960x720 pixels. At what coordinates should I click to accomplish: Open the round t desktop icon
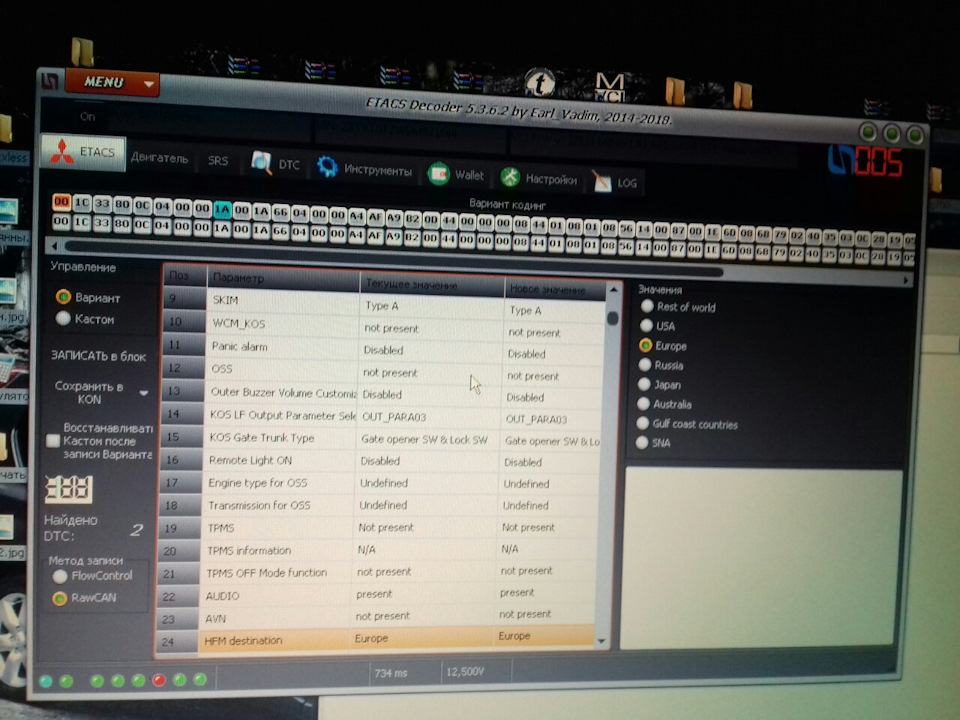540,83
